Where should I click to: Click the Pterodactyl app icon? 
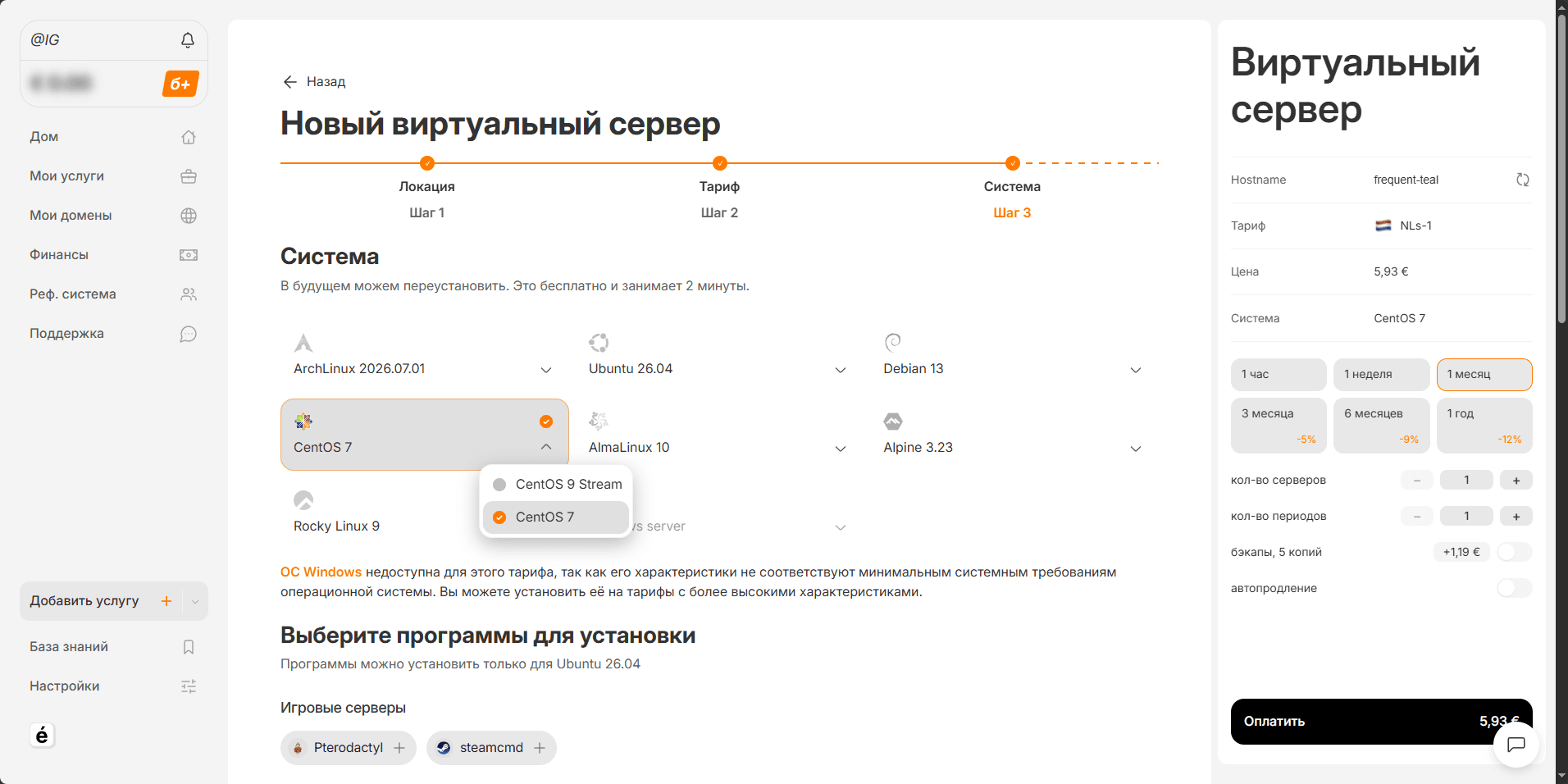click(x=299, y=748)
